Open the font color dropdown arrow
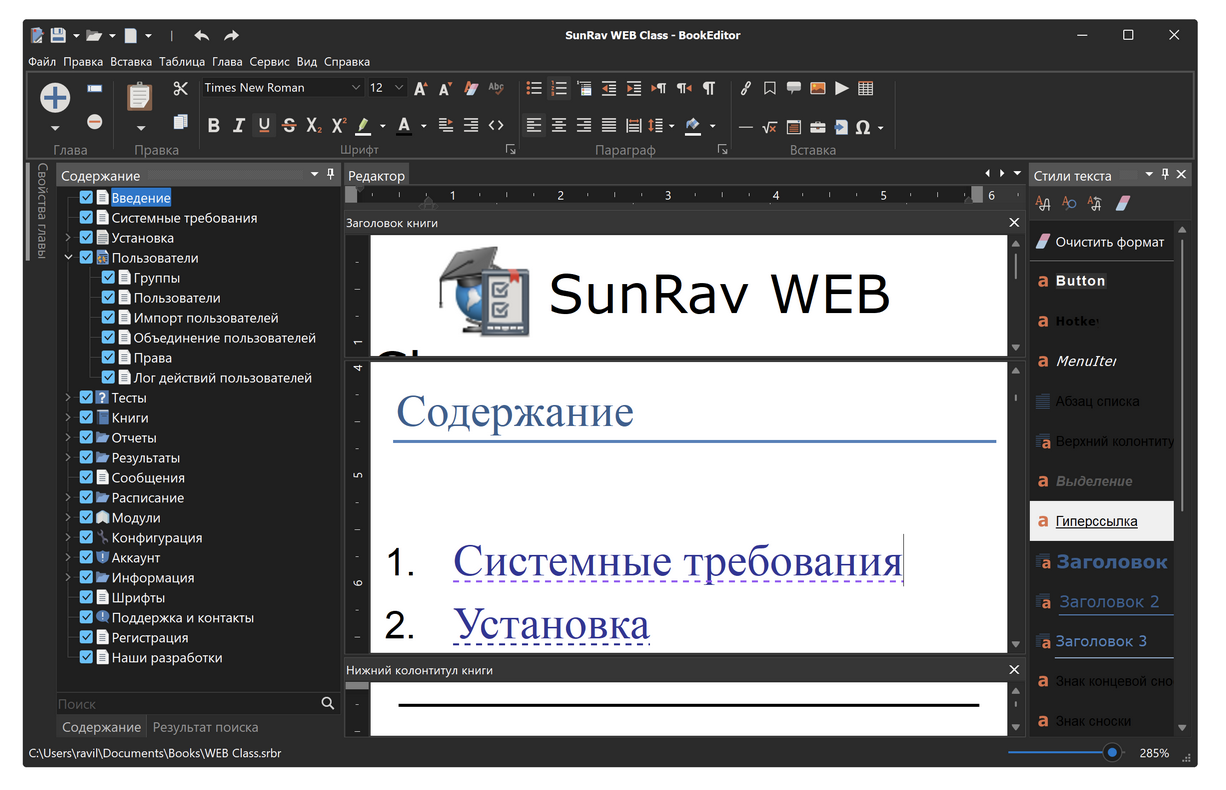The width and height of the screenshot is (1226, 790). point(423,127)
